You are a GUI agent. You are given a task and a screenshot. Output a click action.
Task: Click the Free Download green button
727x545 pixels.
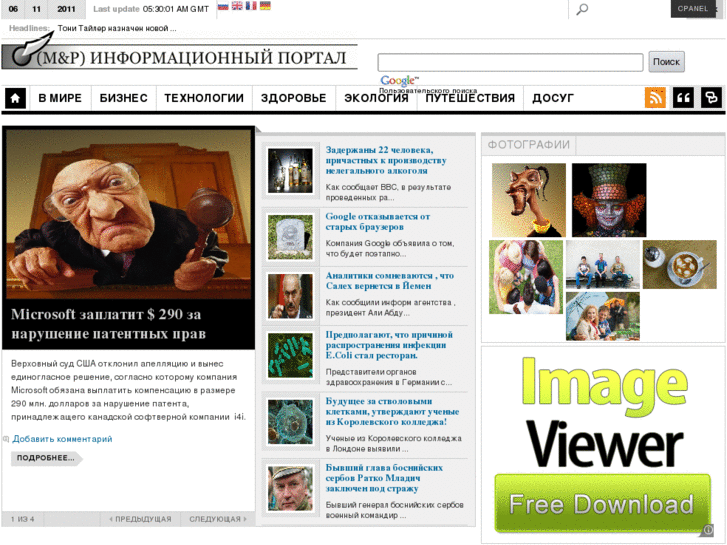coord(602,503)
